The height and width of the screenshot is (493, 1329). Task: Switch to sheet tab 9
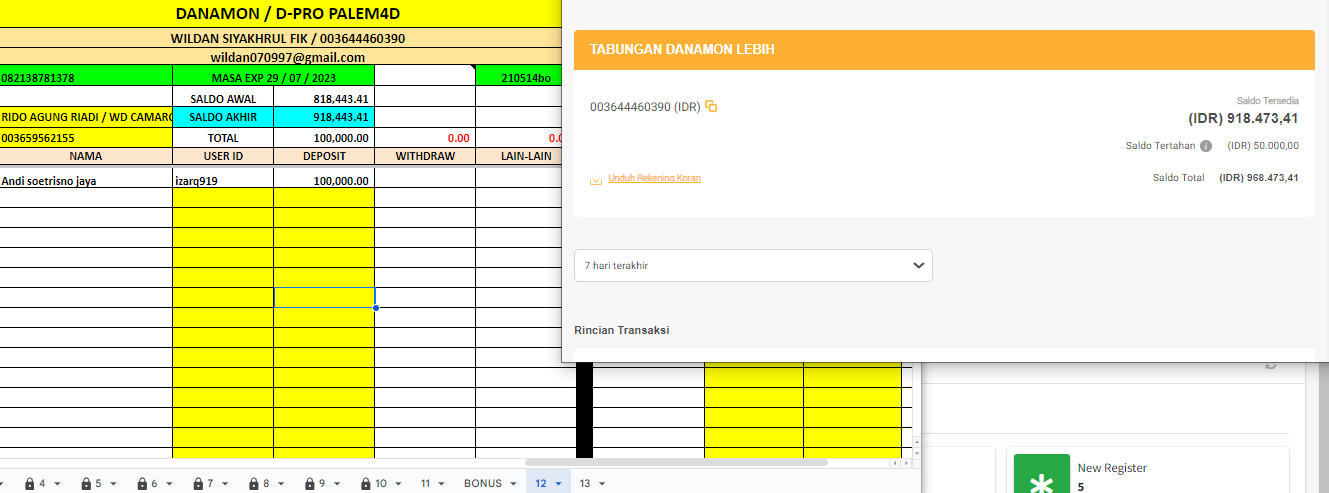tap(322, 484)
